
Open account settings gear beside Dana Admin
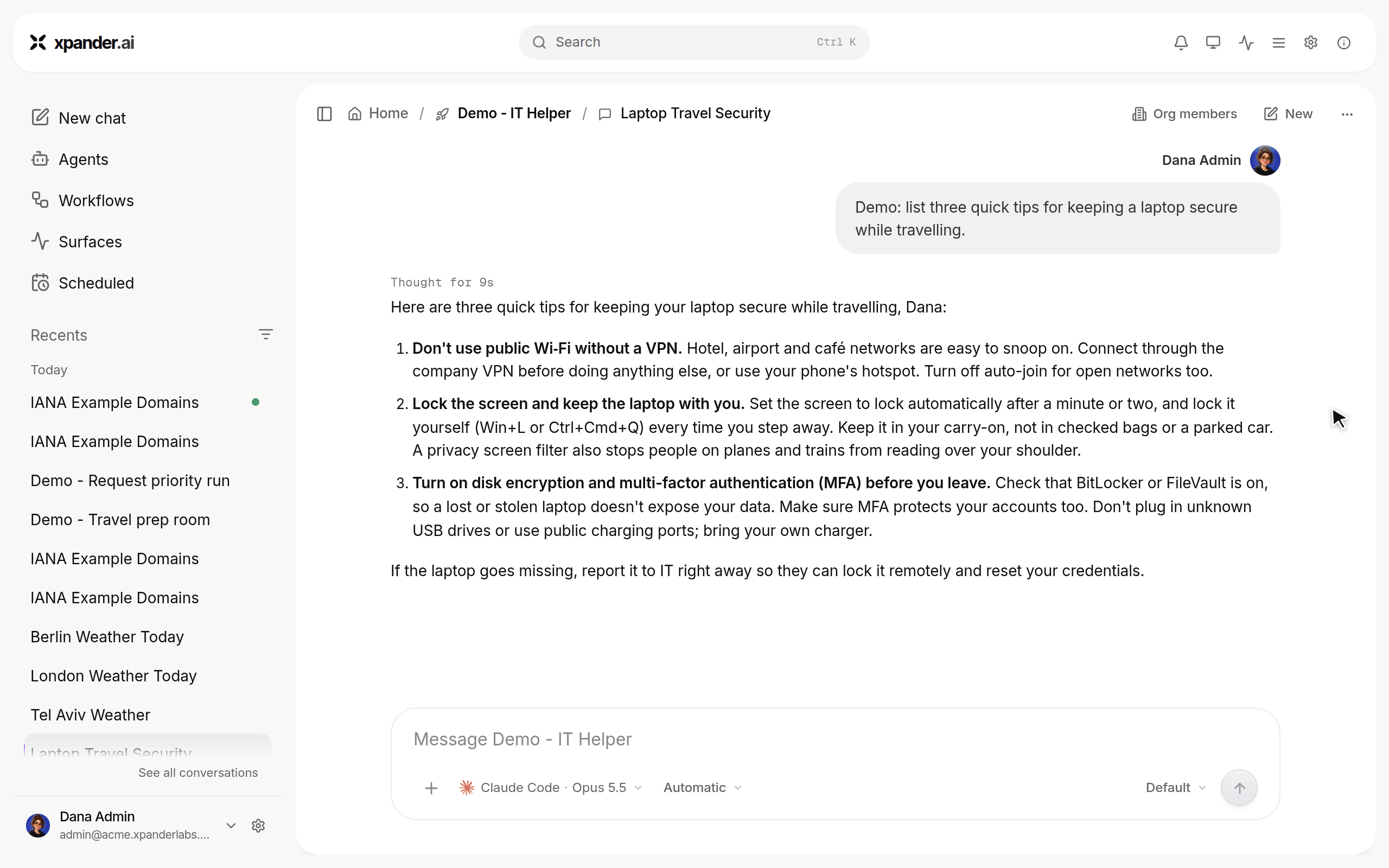[x=258, y=826]
